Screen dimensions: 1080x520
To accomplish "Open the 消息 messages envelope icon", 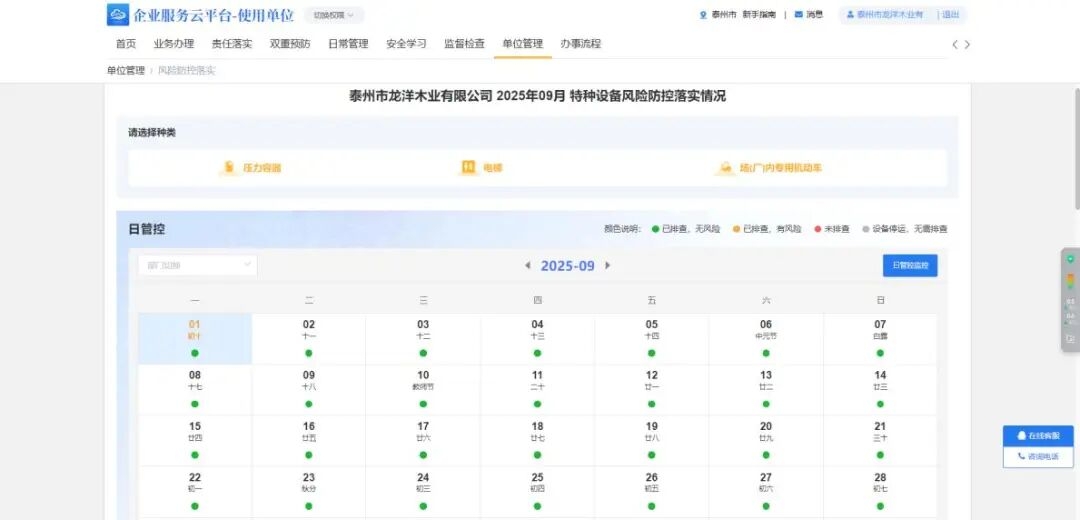I will coord(798,15).
